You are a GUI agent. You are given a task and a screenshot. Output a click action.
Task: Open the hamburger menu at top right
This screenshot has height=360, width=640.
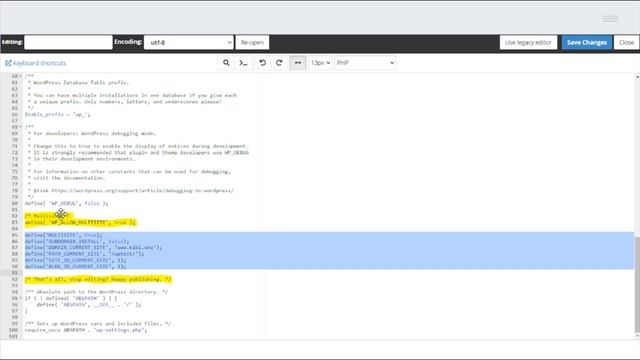(x=610, y=18)
